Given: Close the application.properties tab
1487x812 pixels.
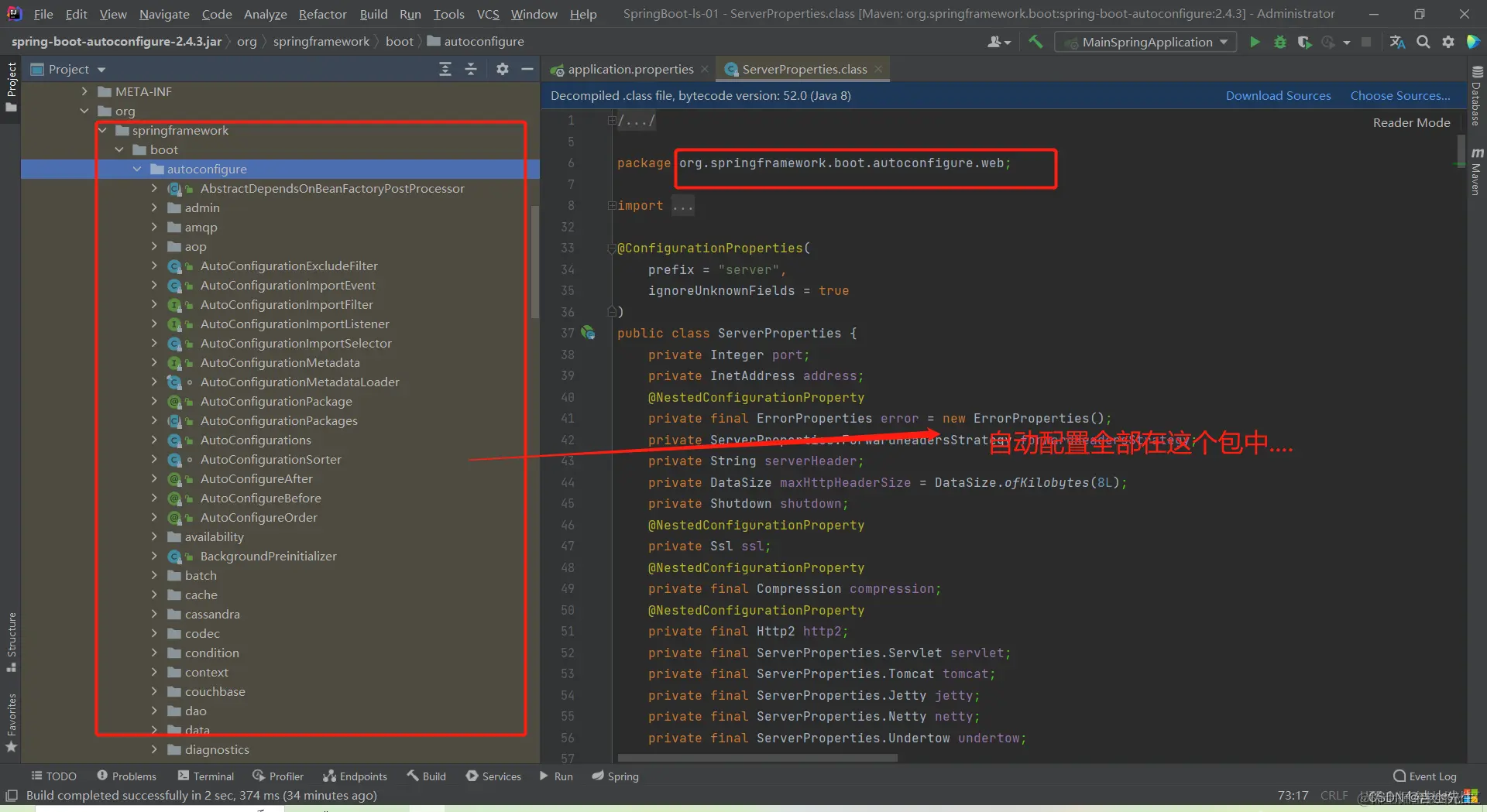Looking at the screenshot, I should pyautogui.click(x=705, y=69).
